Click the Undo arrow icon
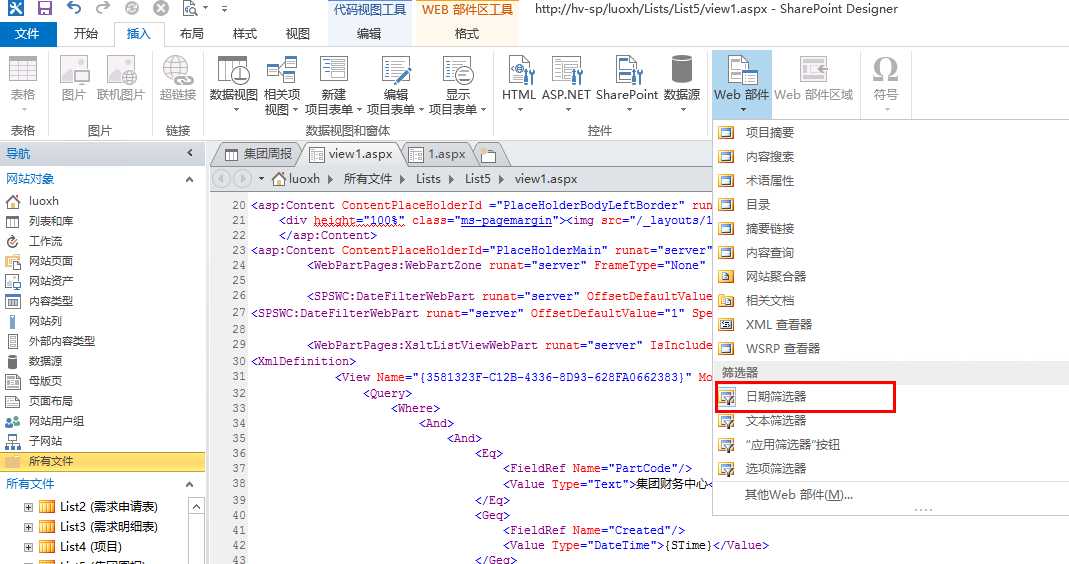 click(x=74, y=9)
